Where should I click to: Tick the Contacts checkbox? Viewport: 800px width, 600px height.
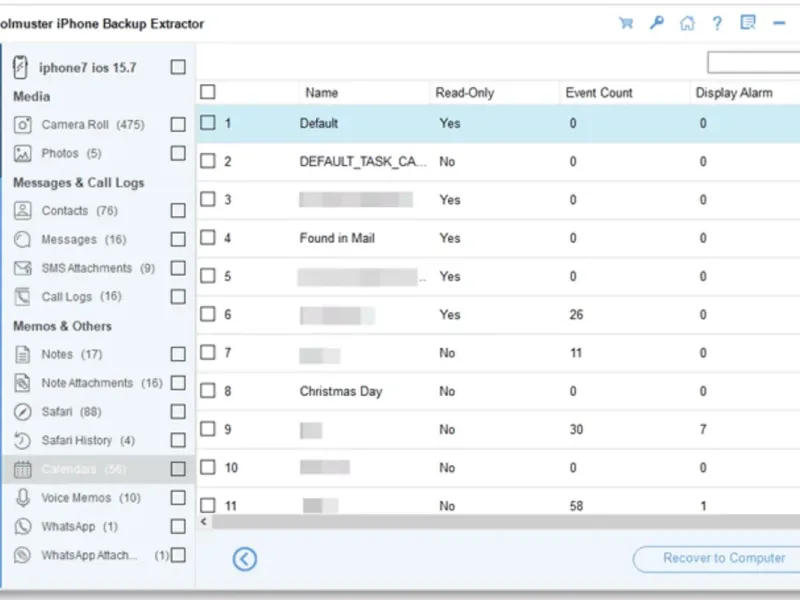[x=178, y=210]
